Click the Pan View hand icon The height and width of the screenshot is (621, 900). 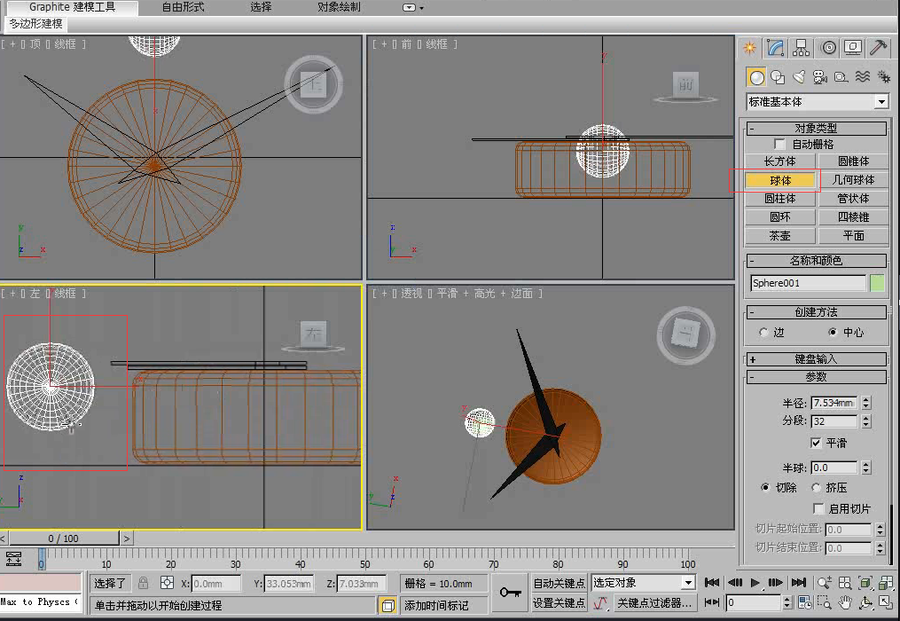845,603
